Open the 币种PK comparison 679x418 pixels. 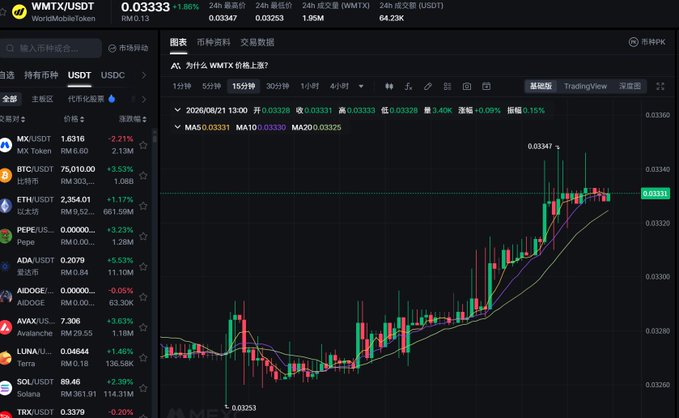[x=647, y=42]
